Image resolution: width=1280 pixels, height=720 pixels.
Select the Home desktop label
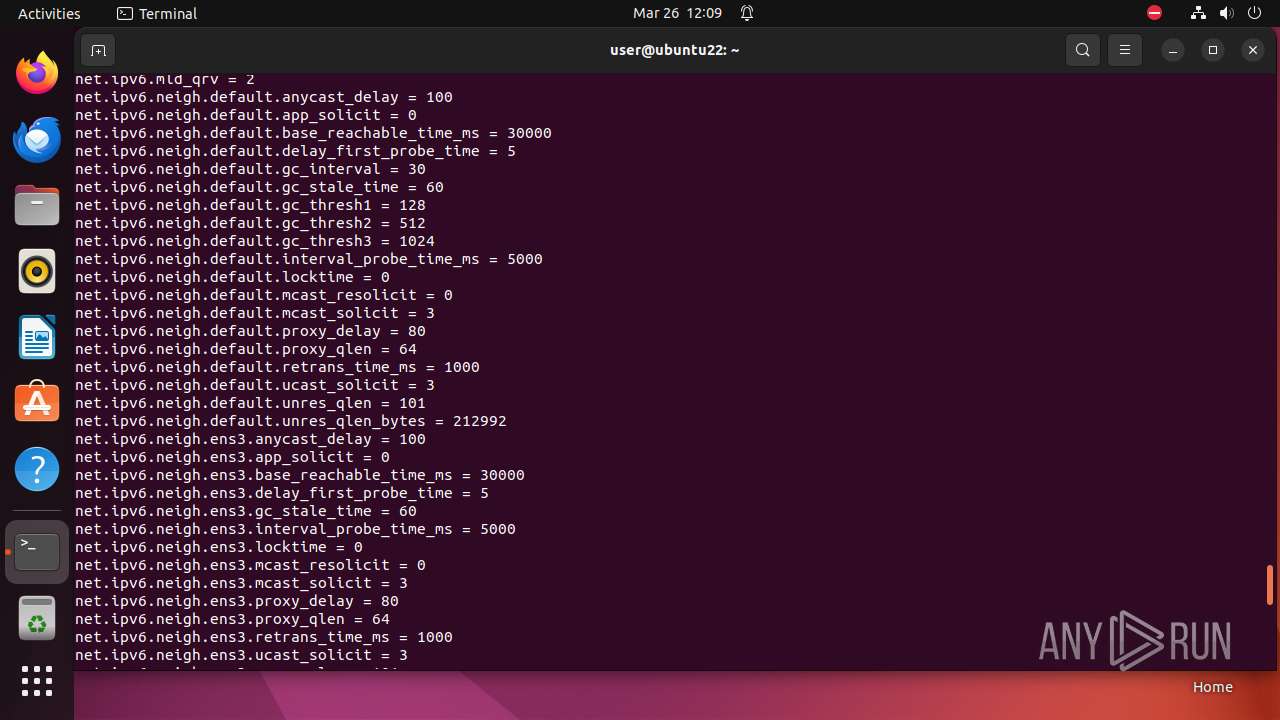1212,687
